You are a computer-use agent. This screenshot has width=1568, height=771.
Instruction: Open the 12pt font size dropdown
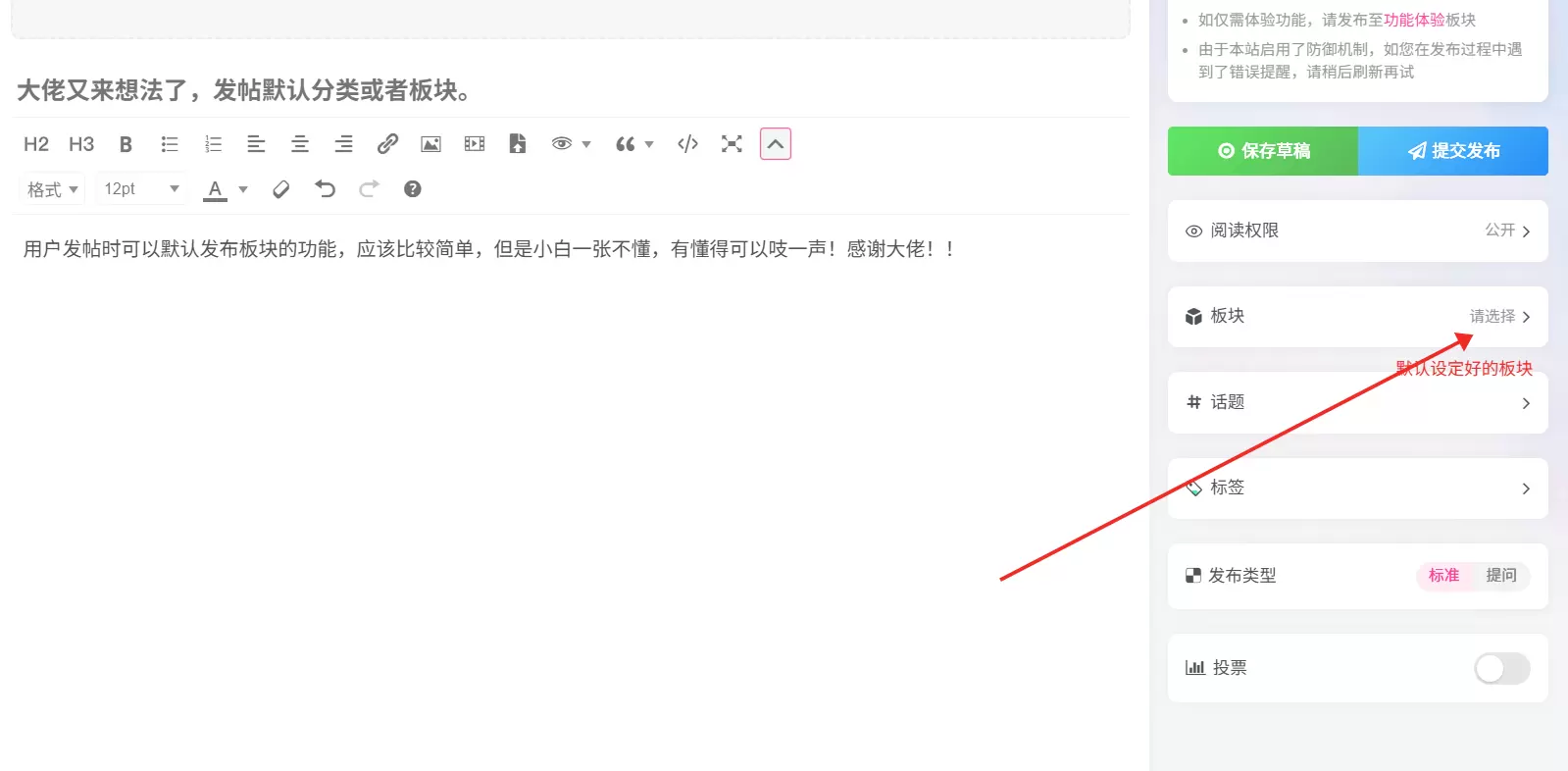(x=141, y=189)
